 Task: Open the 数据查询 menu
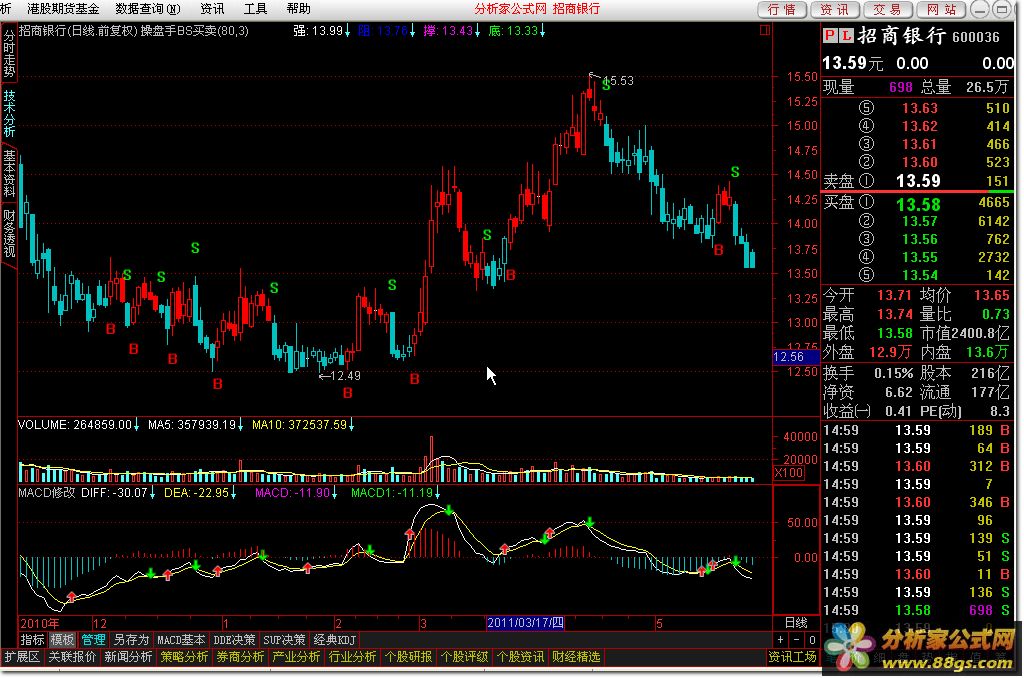[148, 9]
